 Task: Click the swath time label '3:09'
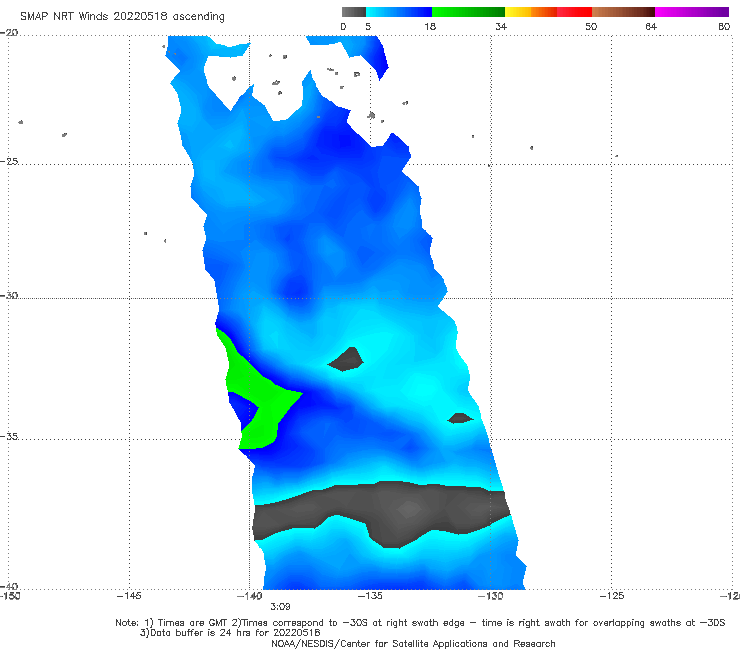click(x=280, y=607)
